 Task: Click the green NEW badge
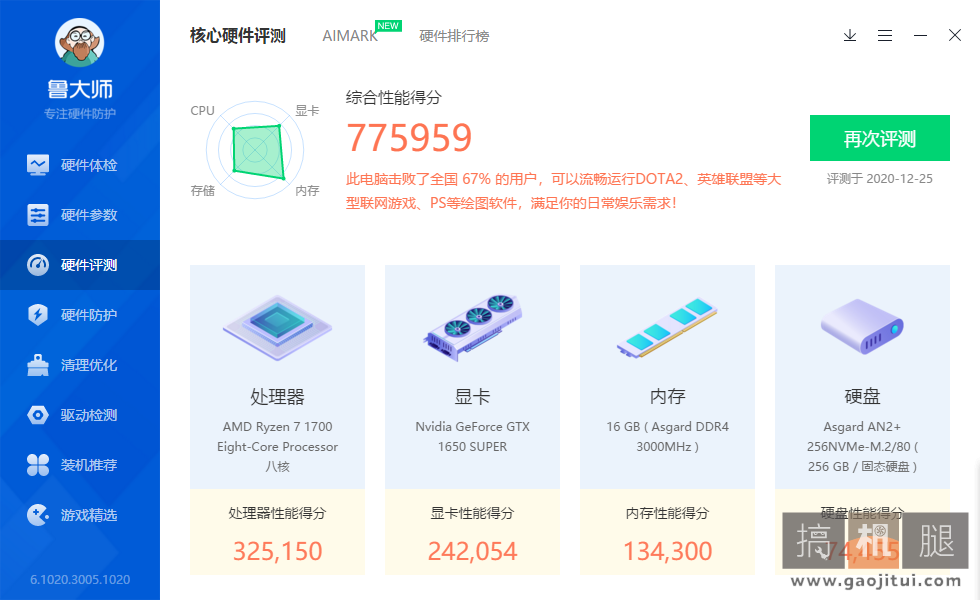pos(388,26)
